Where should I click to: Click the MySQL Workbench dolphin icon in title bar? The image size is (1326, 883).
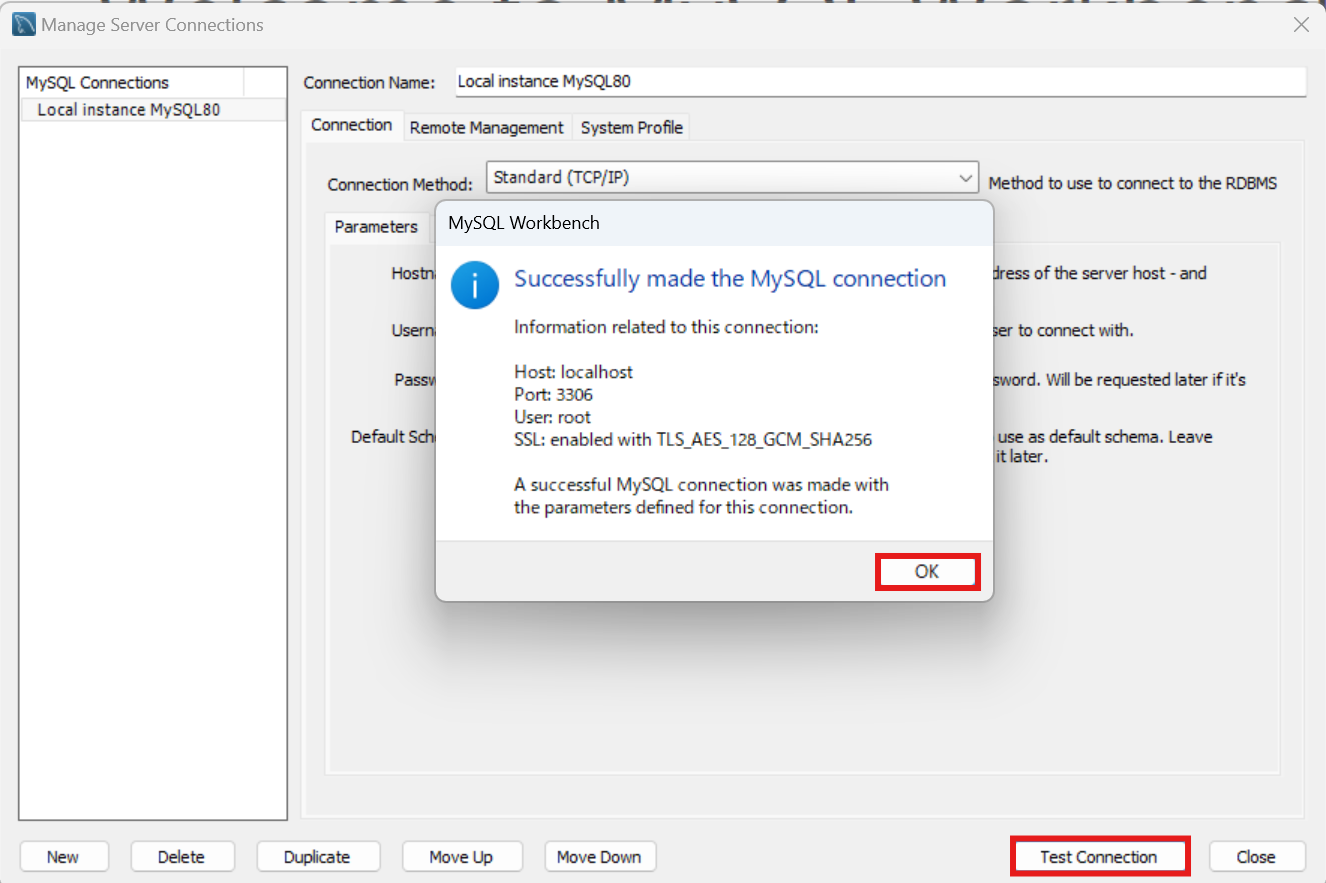click(21, 23)
